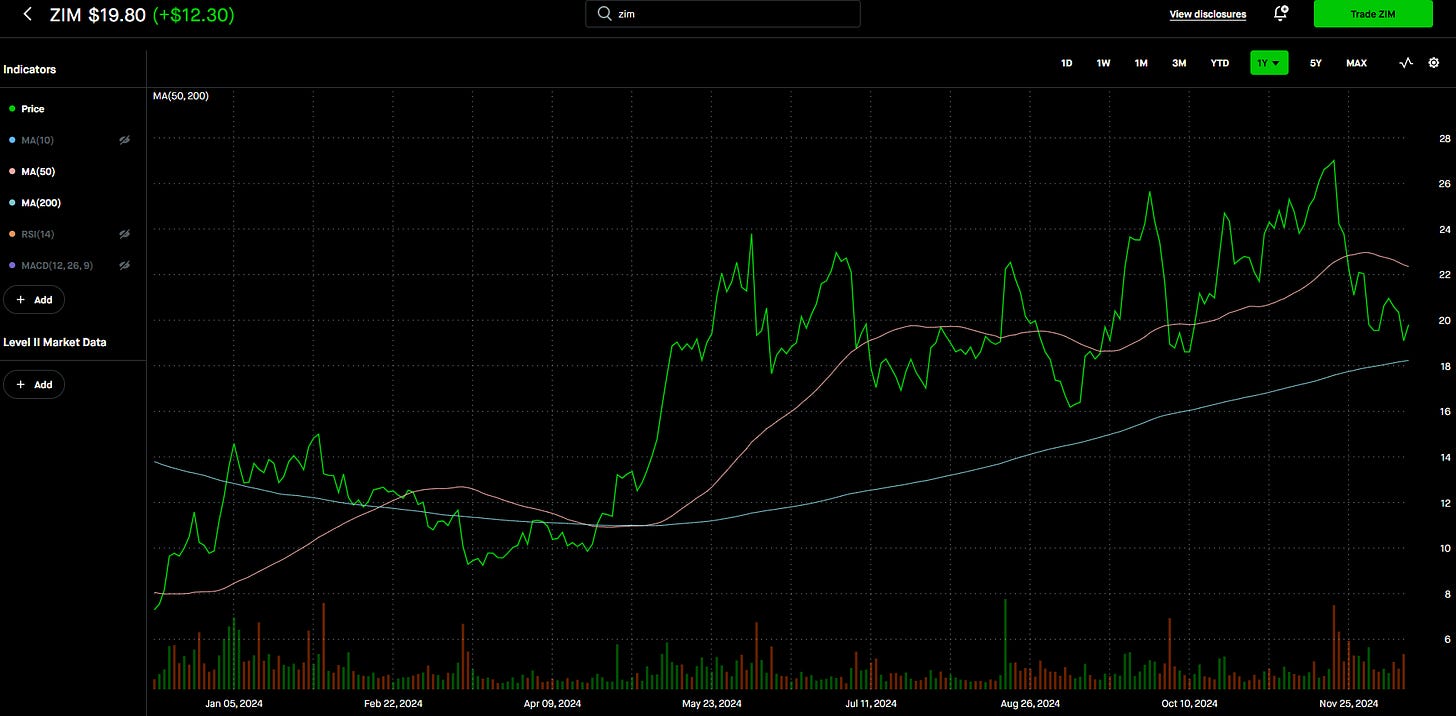Click the Indicators section heading
1456x716 pixels.
[29, 70]
